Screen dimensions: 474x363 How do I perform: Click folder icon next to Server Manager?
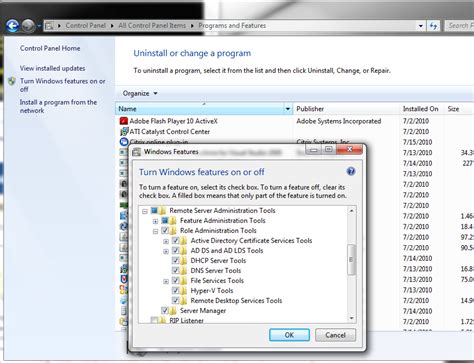pyautogui.click(x=173, y=311)
